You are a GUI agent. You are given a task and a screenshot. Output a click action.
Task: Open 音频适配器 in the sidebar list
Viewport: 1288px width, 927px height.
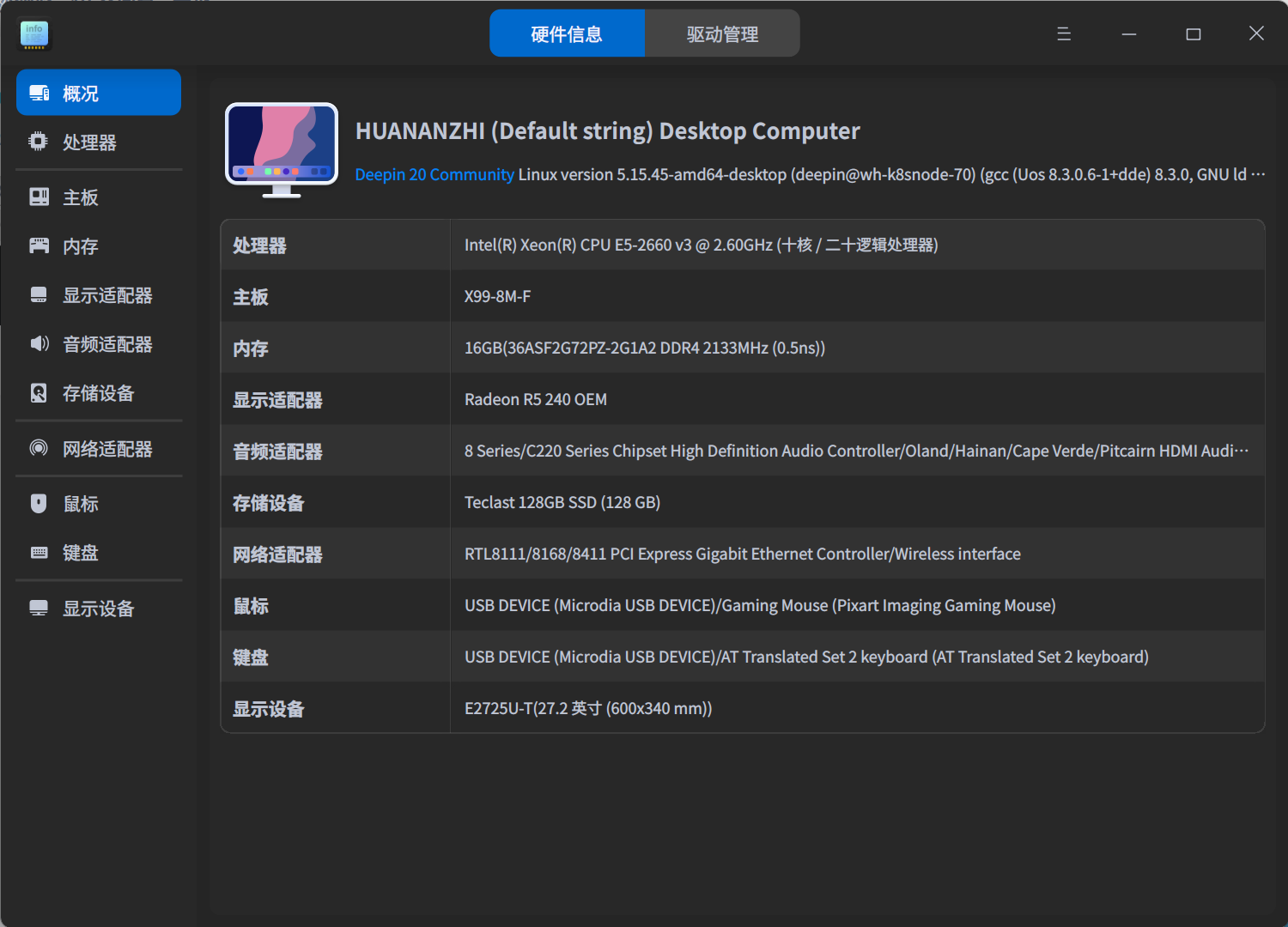point(99,343)
